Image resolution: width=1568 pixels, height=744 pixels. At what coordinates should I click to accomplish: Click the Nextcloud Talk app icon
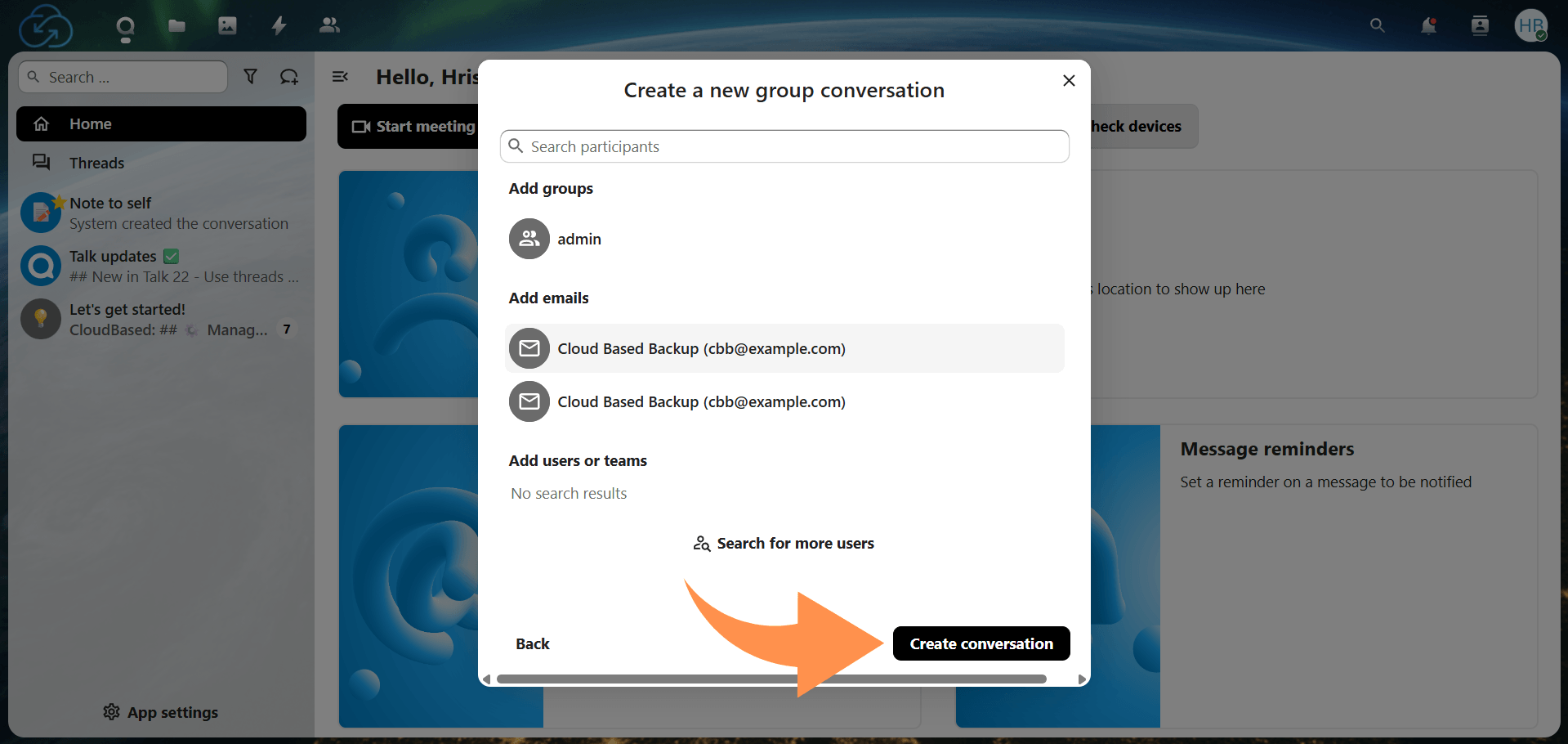point(125,25)
